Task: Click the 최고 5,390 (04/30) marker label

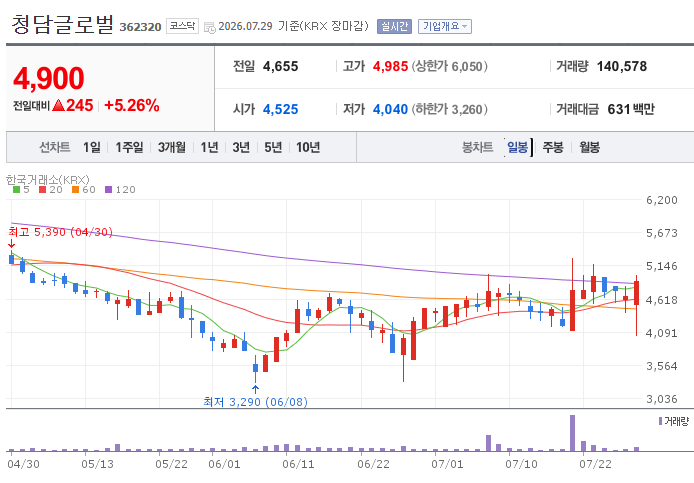Action: tap(61, 232)
